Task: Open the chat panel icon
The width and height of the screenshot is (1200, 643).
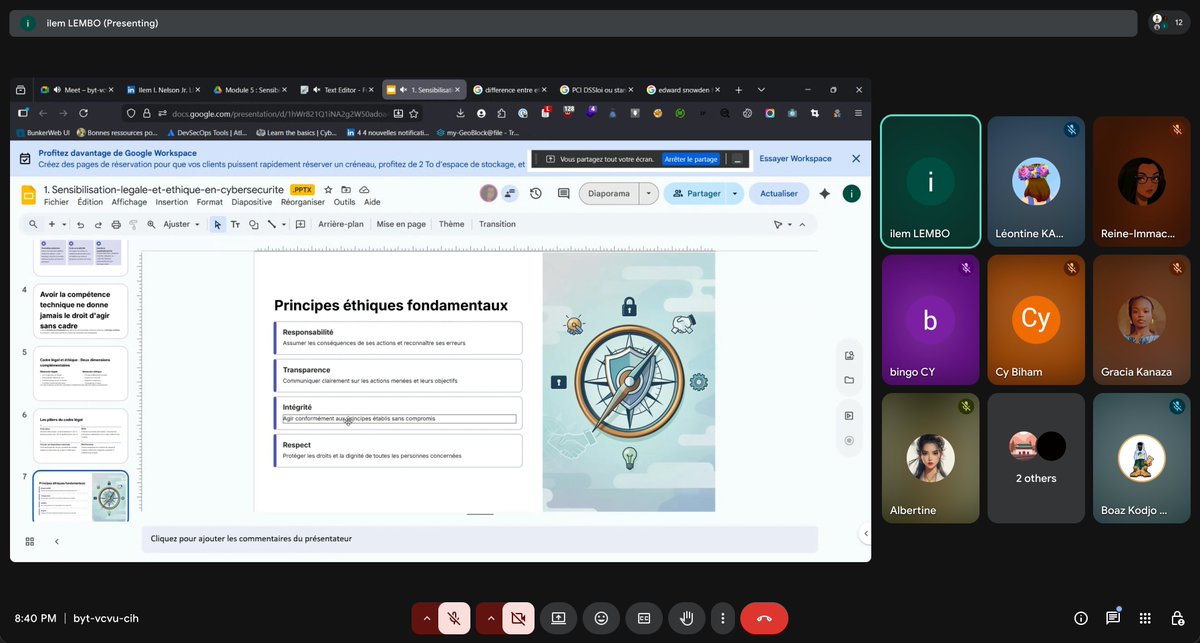Action: coord(1113,618)
